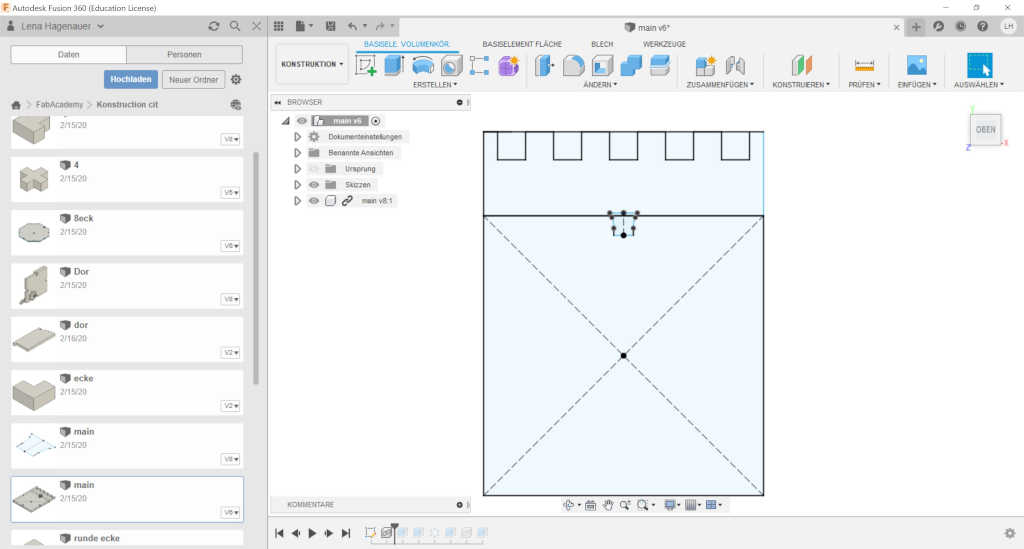This screenshot has height=549, width=1024.
Task: Select the New Component tool
Action: pyautogui.click(x=705, y=66)
